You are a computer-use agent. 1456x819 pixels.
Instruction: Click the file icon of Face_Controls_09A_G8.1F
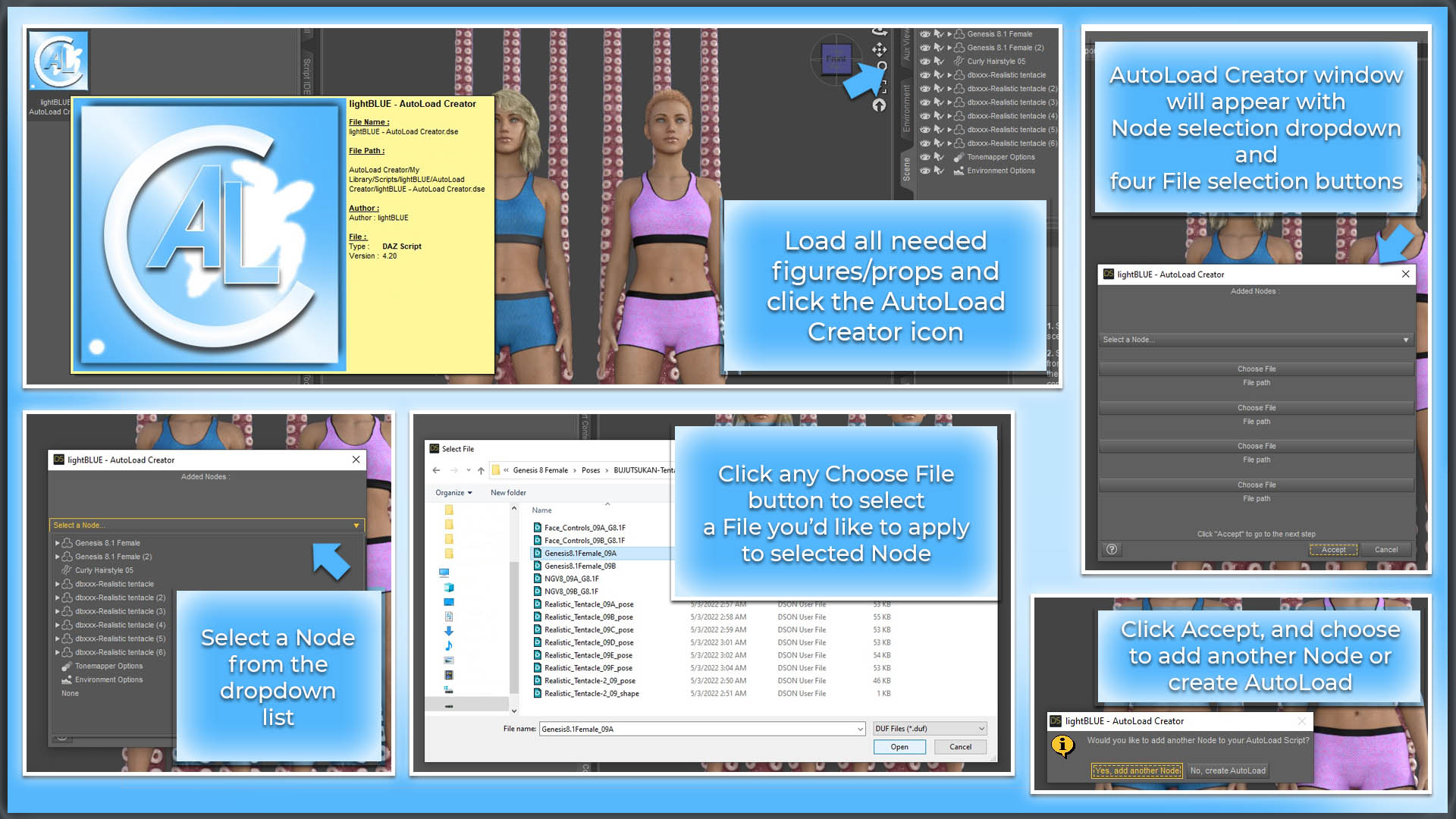[538, 528]
